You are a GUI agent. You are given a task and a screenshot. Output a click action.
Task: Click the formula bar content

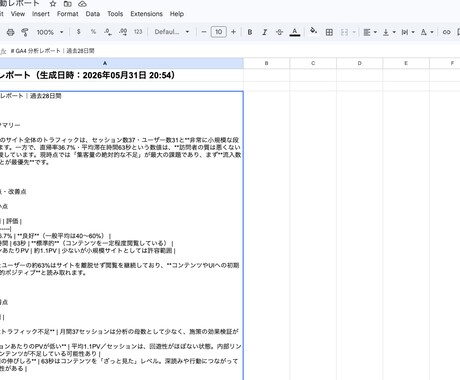click(52, 51)
